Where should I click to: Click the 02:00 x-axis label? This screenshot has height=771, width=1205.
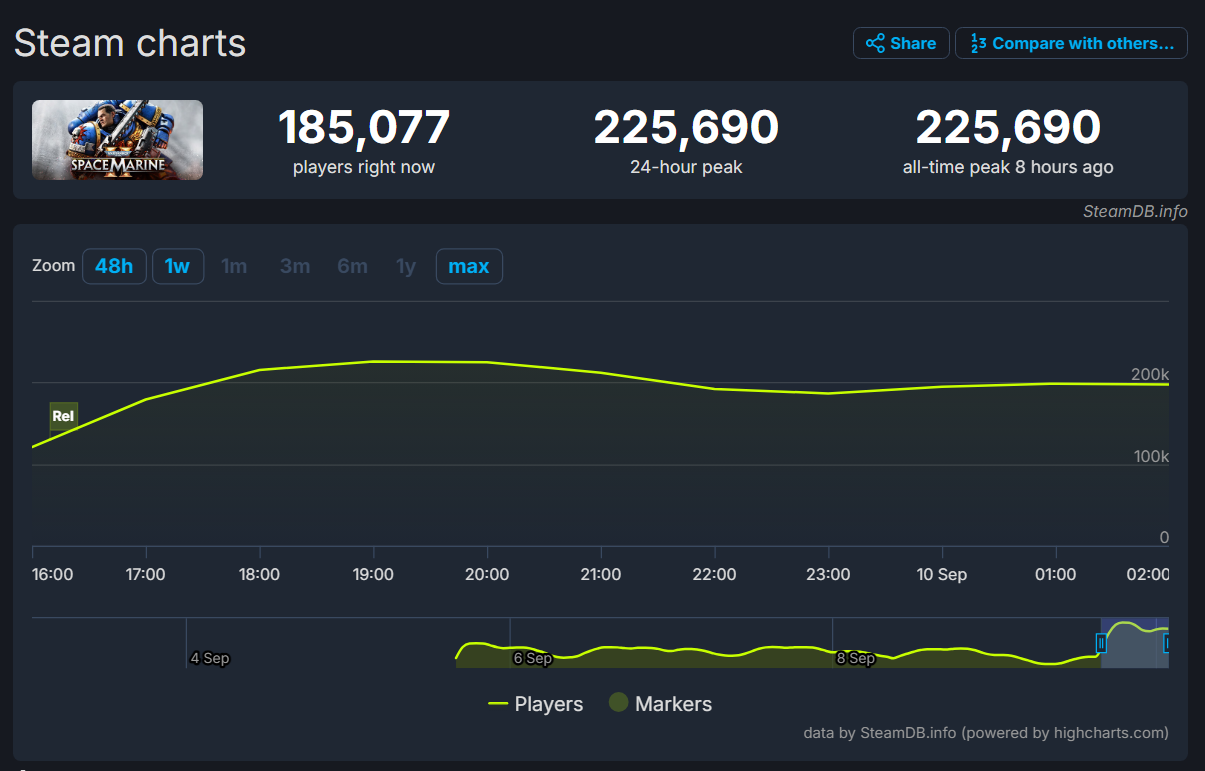pyautogui.click(x=1148, y=574)
